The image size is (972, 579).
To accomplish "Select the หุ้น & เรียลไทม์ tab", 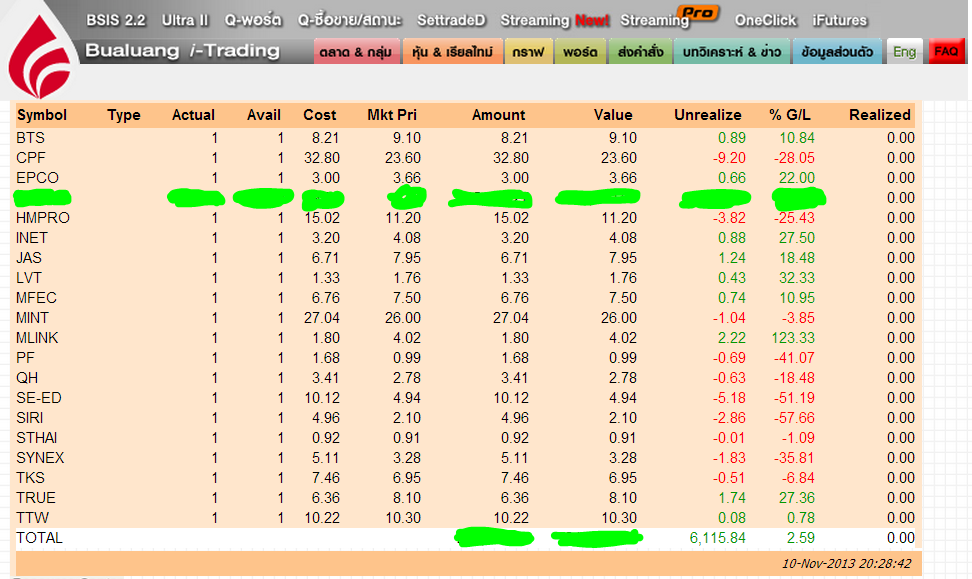I will [x=453, y=51].
